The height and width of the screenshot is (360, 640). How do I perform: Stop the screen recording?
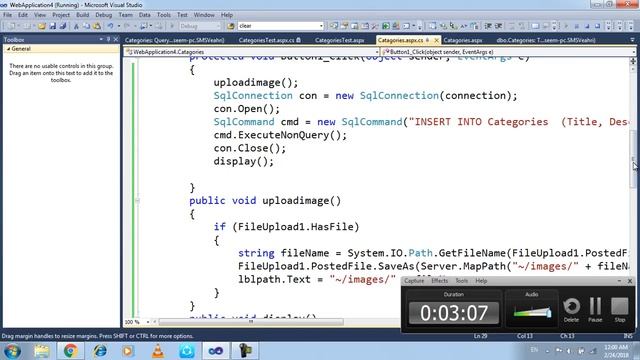(620, 309)
